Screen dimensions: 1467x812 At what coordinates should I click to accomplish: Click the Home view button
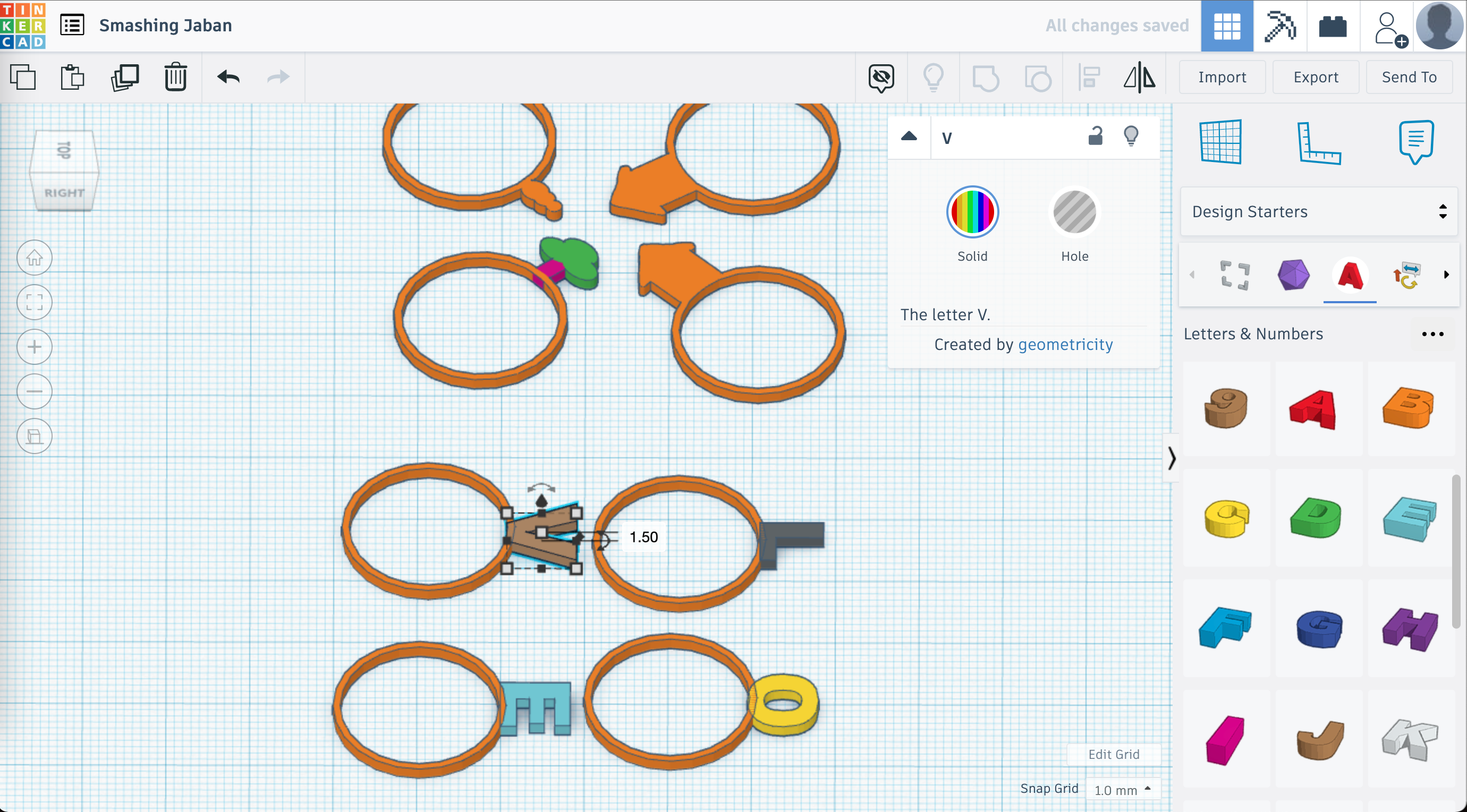[x=35, y=258]
